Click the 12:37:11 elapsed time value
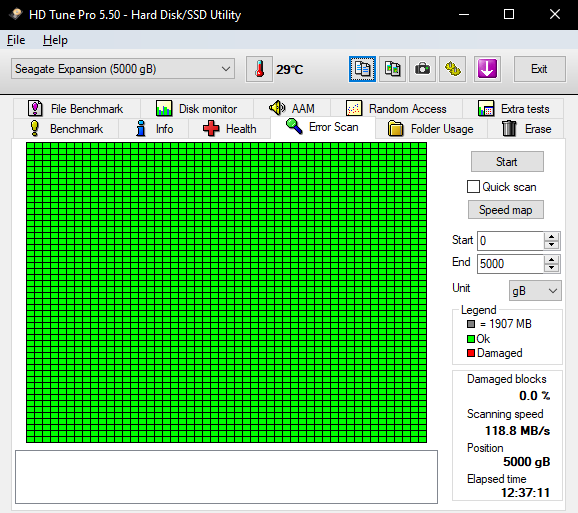578x513 pixels. click(x=525, y=492)
